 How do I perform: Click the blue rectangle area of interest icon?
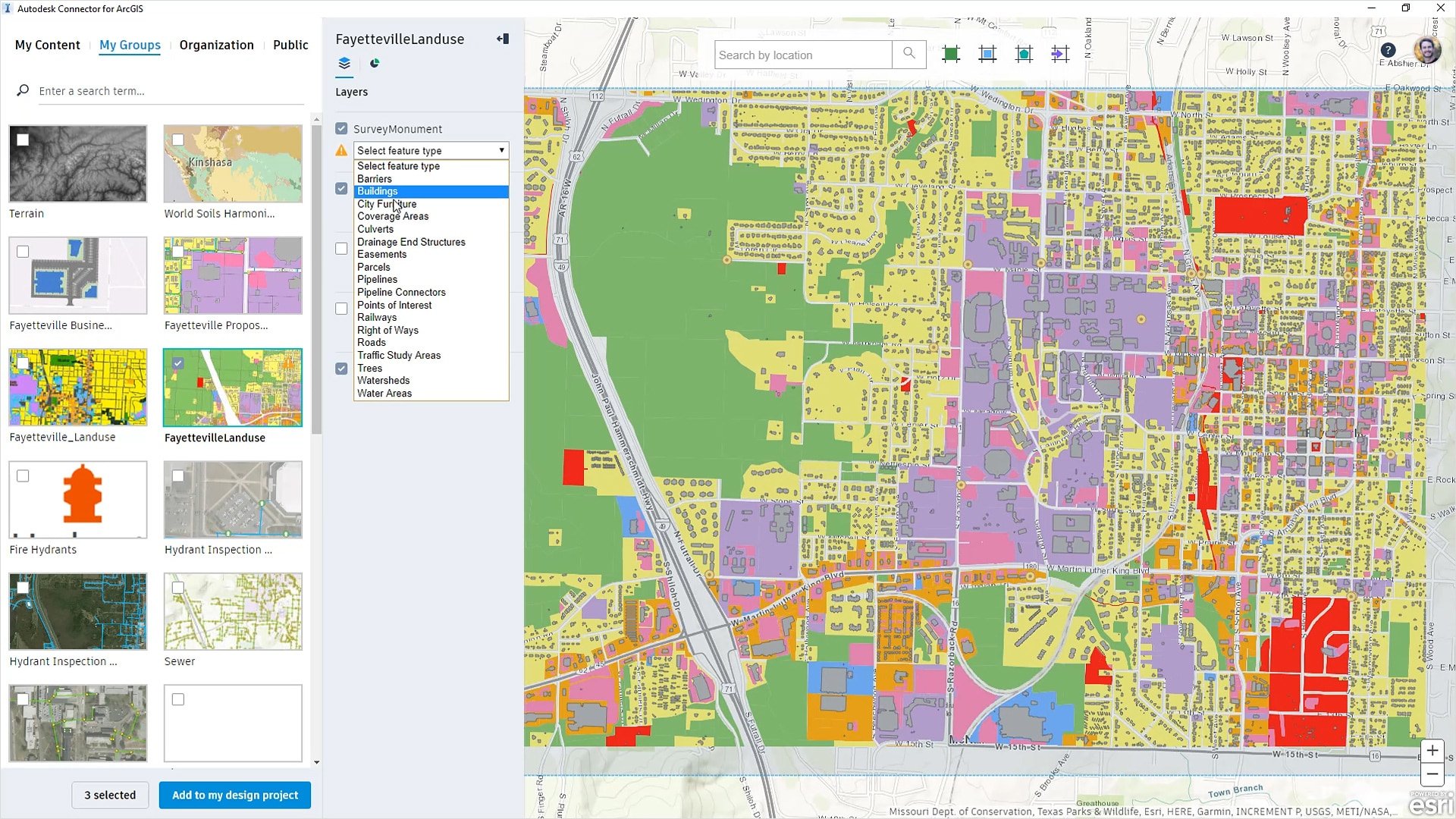(987, 54)
